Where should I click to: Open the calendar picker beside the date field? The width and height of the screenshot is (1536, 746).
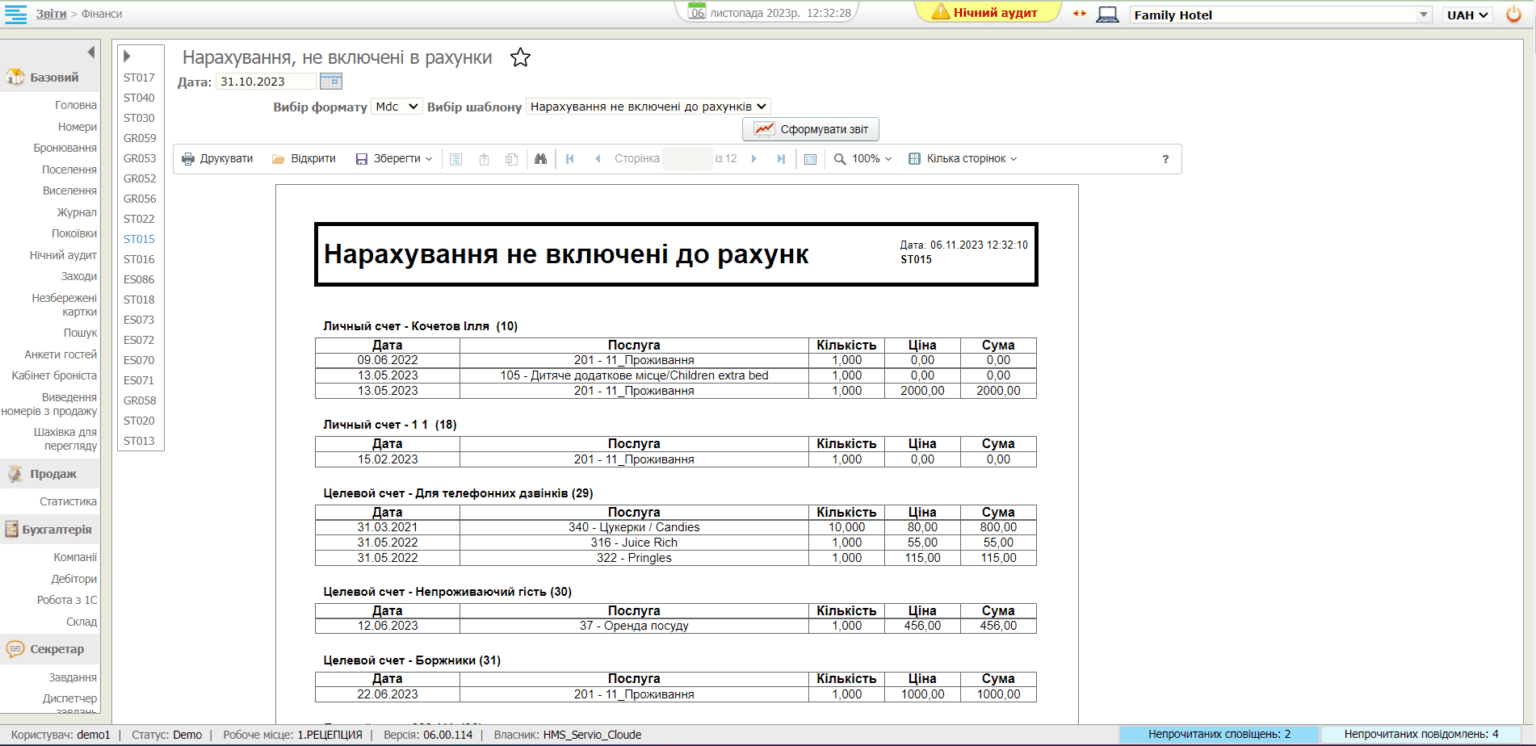[x=330, y=80]
